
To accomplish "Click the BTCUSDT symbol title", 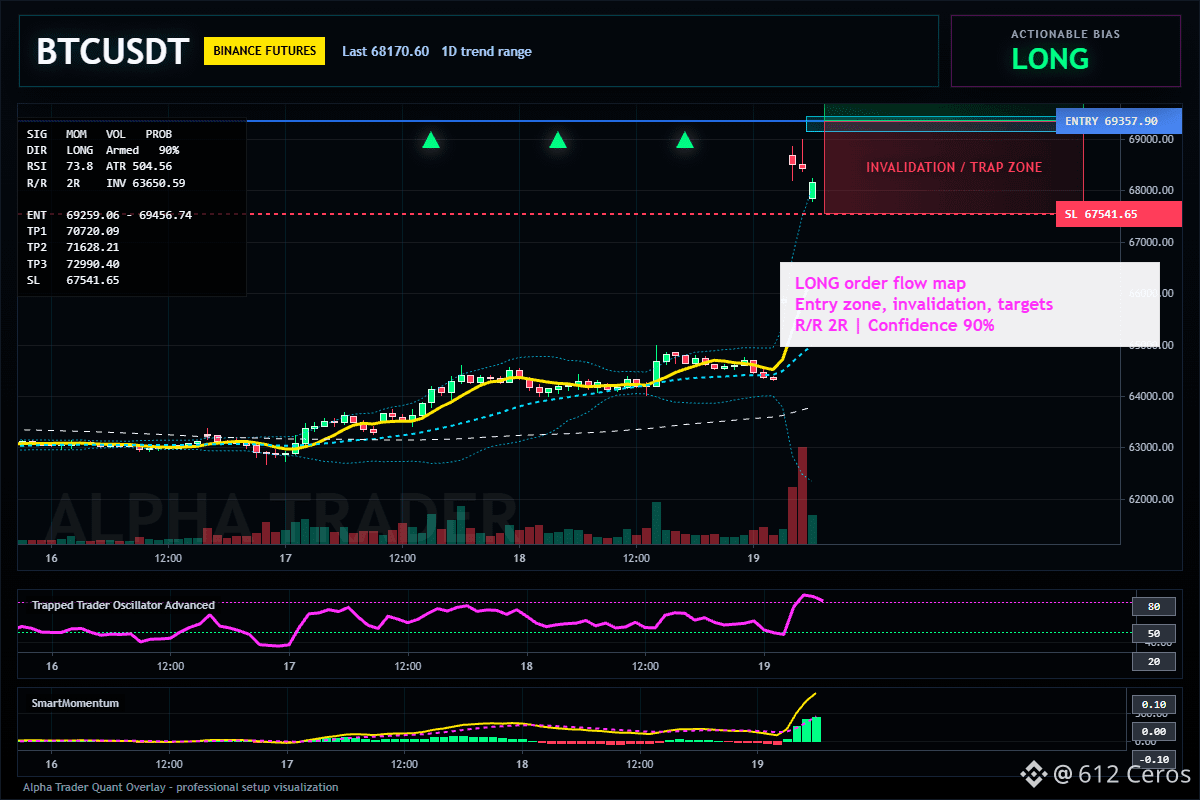I will (112, 51).
